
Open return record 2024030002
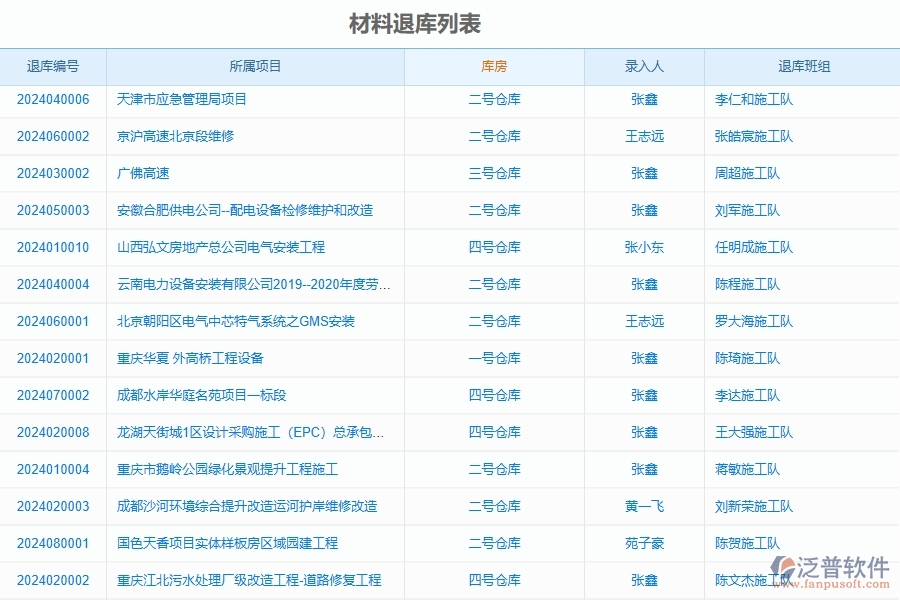(52, 173)
